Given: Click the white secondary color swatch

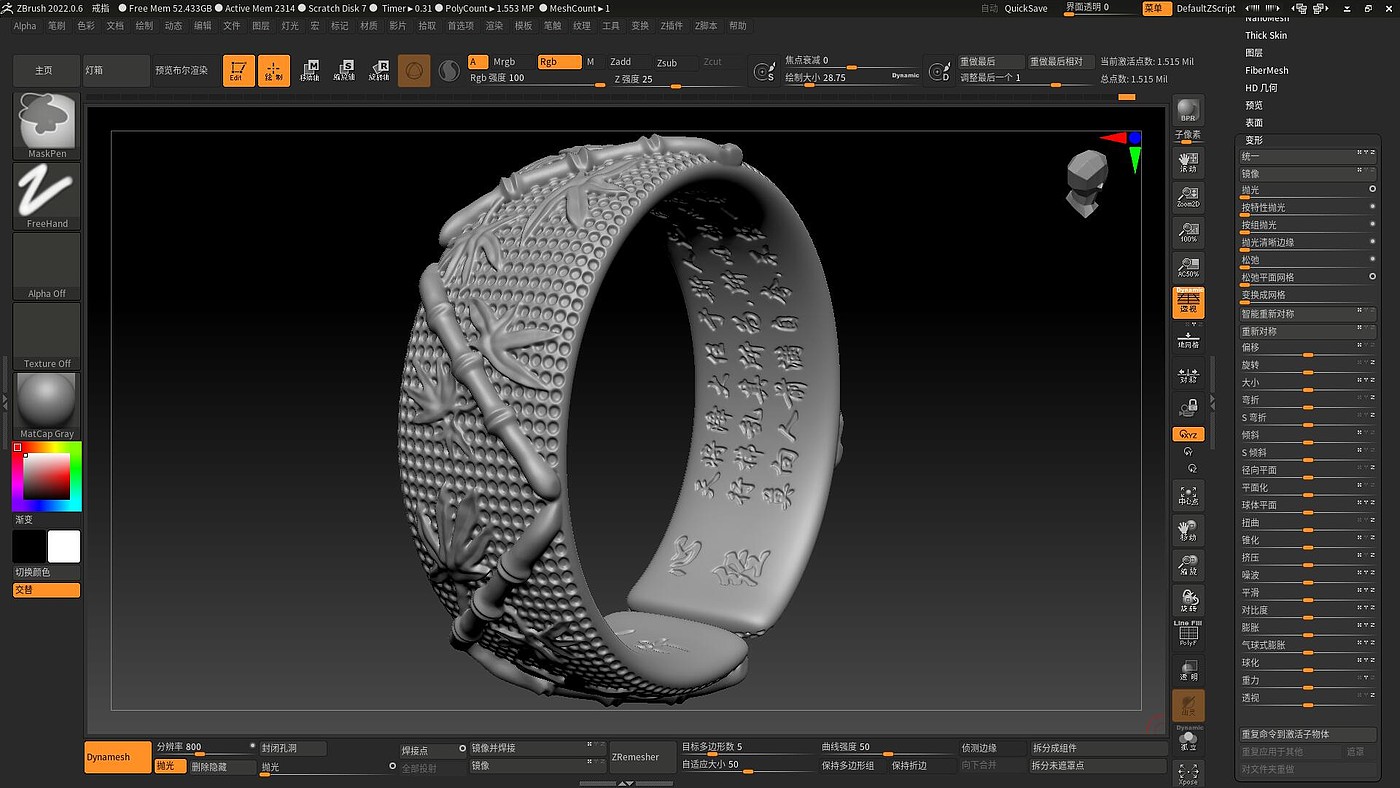Looking at the screenshot, I should click(64, 547).
